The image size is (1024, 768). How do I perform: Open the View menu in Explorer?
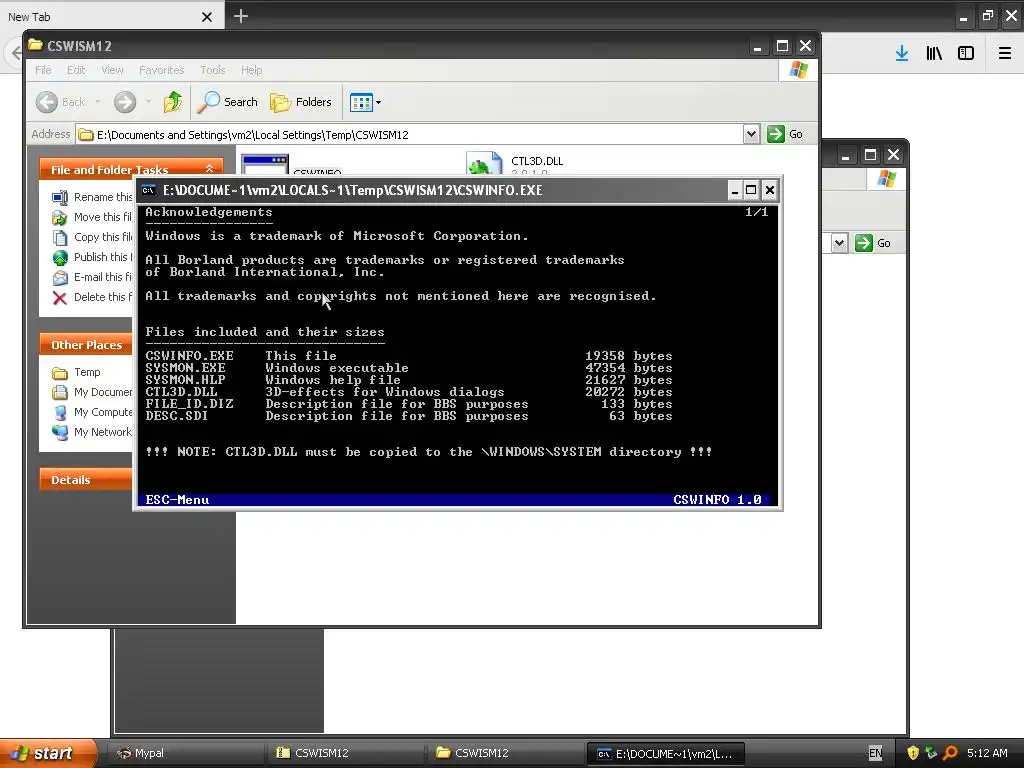(112, 70)
